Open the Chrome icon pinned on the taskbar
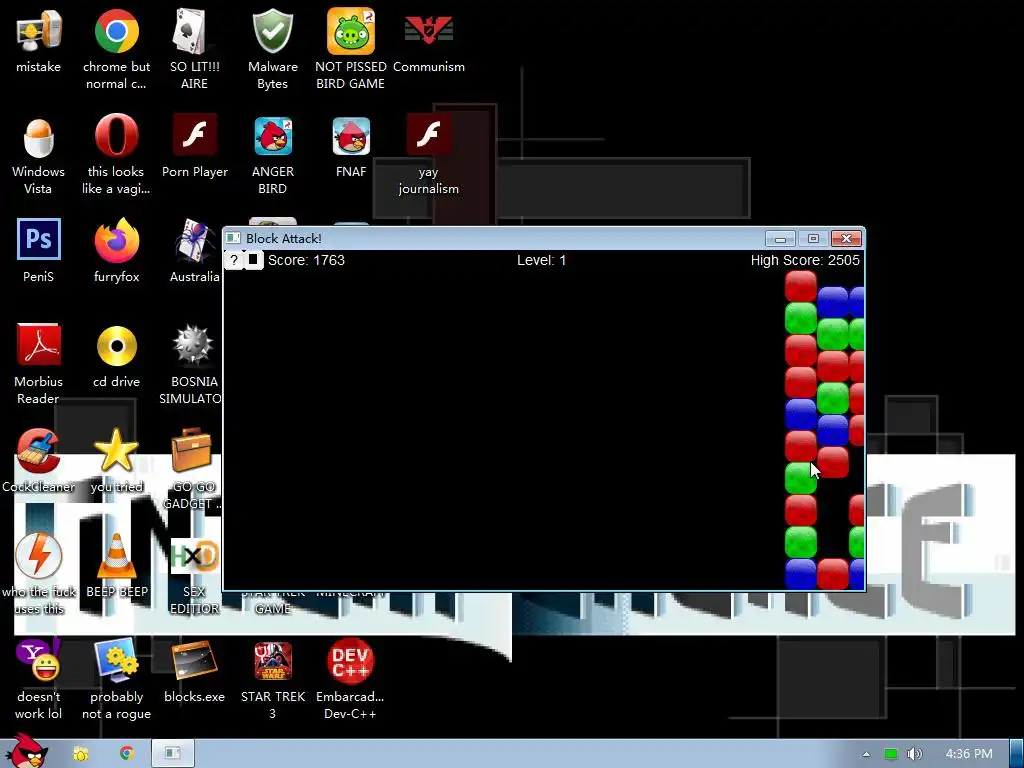 coord(127,754)
